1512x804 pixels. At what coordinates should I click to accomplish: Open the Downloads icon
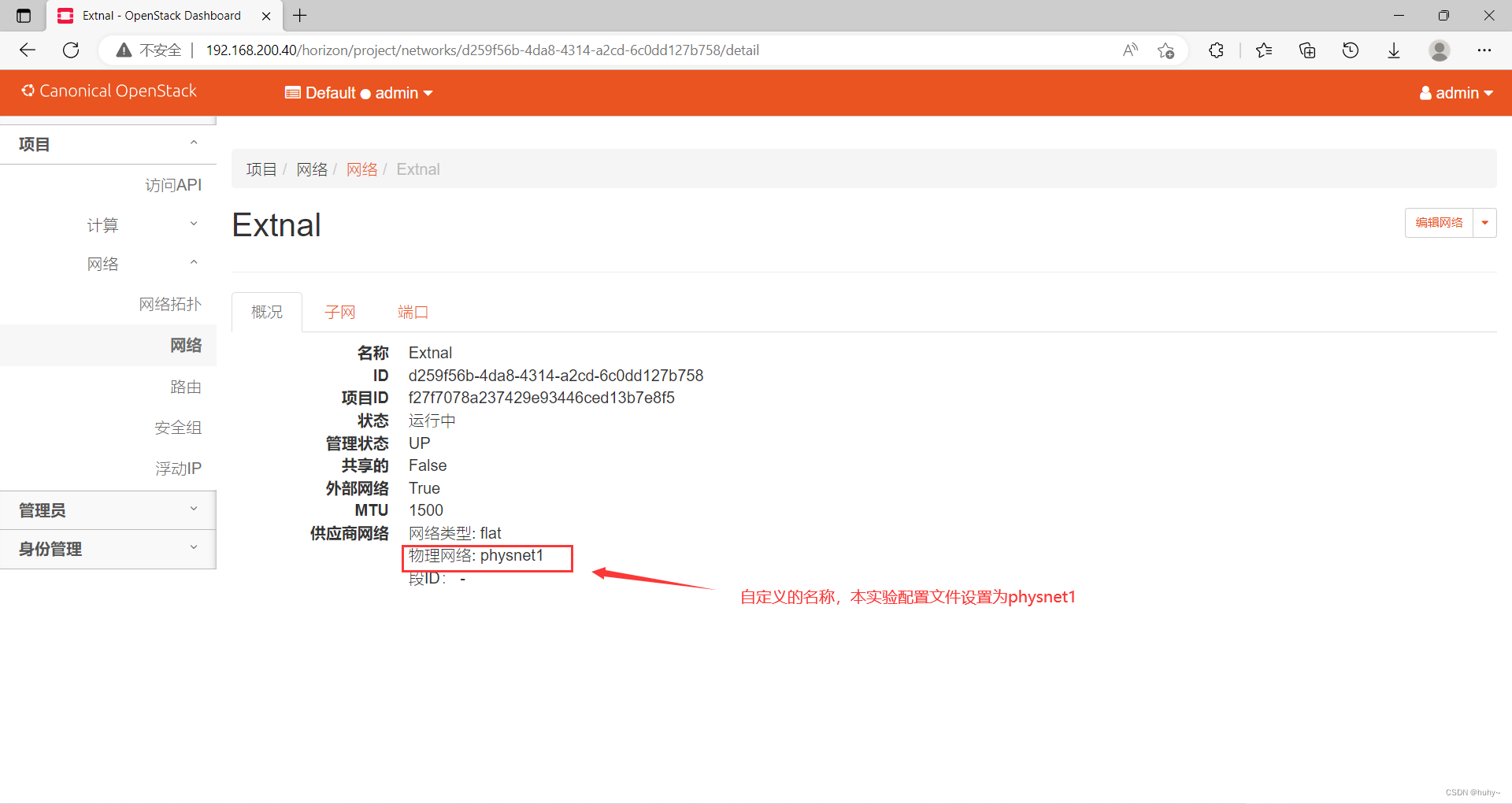pyautogui.click(x=1394, y=50)
